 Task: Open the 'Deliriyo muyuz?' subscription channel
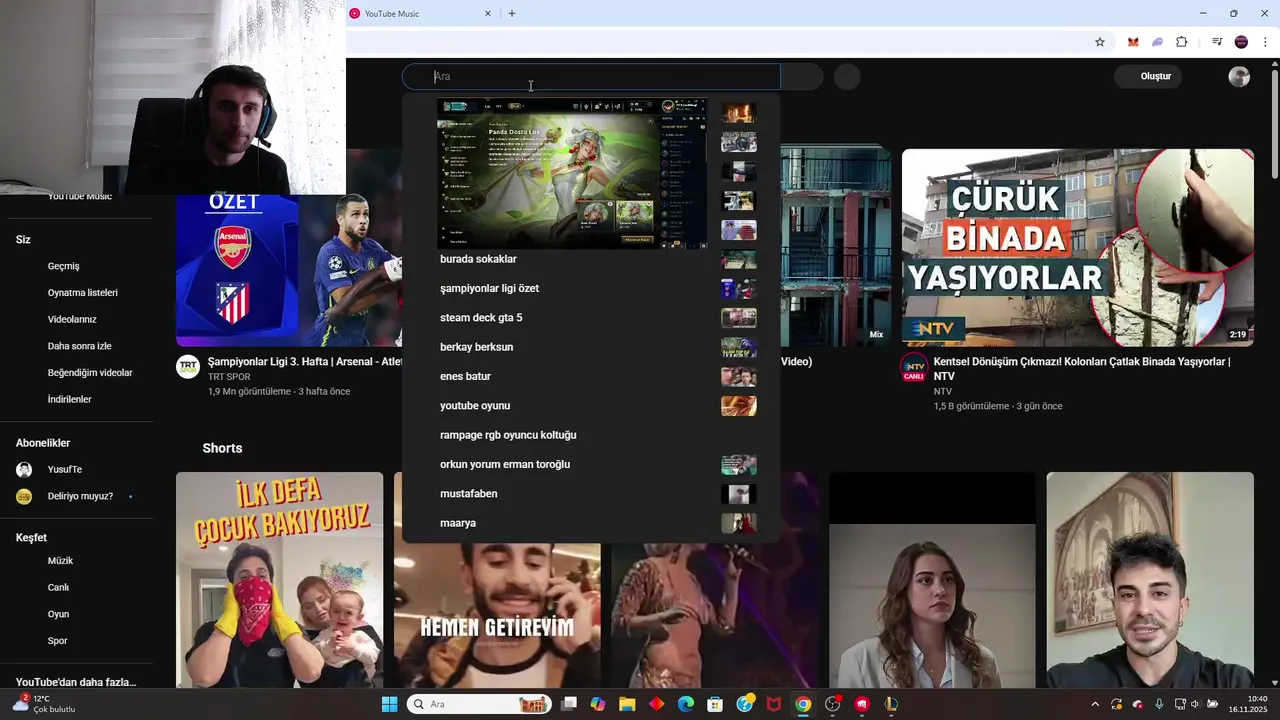80,496
